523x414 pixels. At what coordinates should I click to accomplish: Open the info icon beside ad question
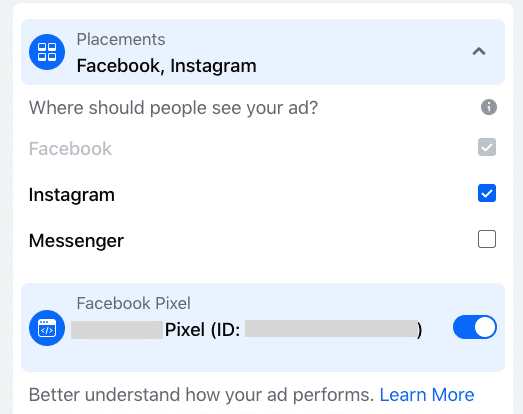point(489,107)
